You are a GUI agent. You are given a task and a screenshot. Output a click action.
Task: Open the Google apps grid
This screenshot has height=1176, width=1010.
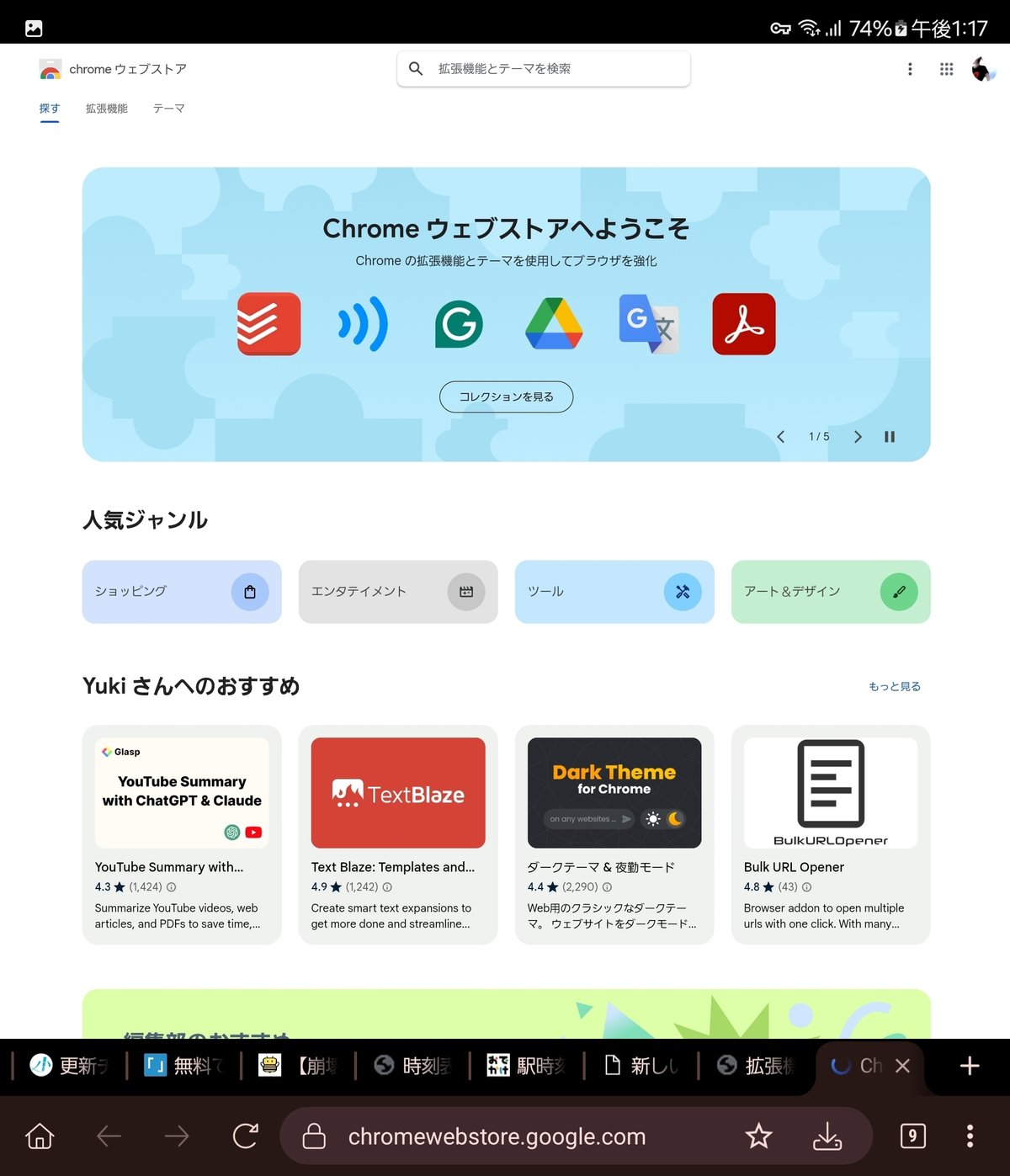(x=946, y=69)
